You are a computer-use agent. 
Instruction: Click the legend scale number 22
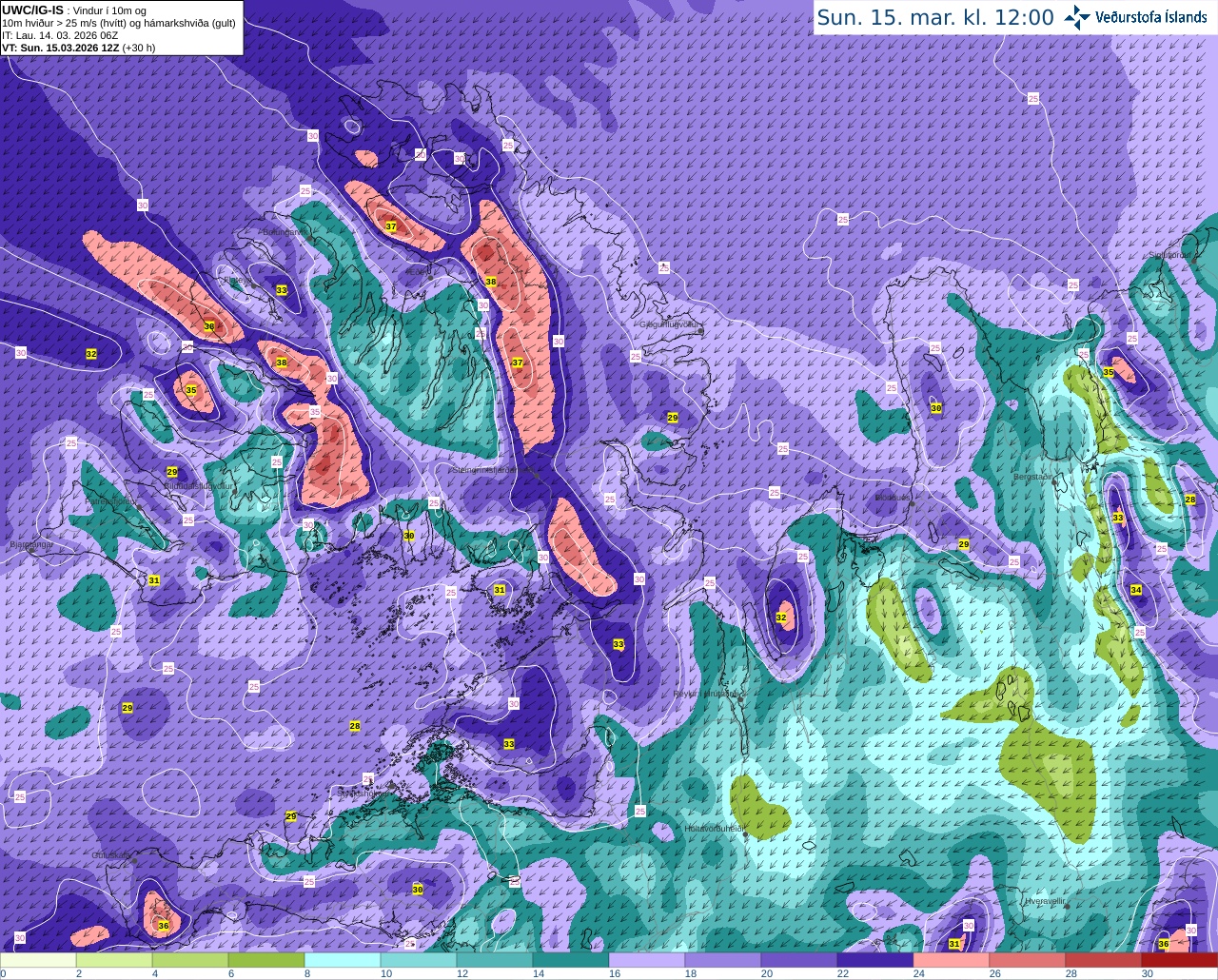tap(843, 974)
